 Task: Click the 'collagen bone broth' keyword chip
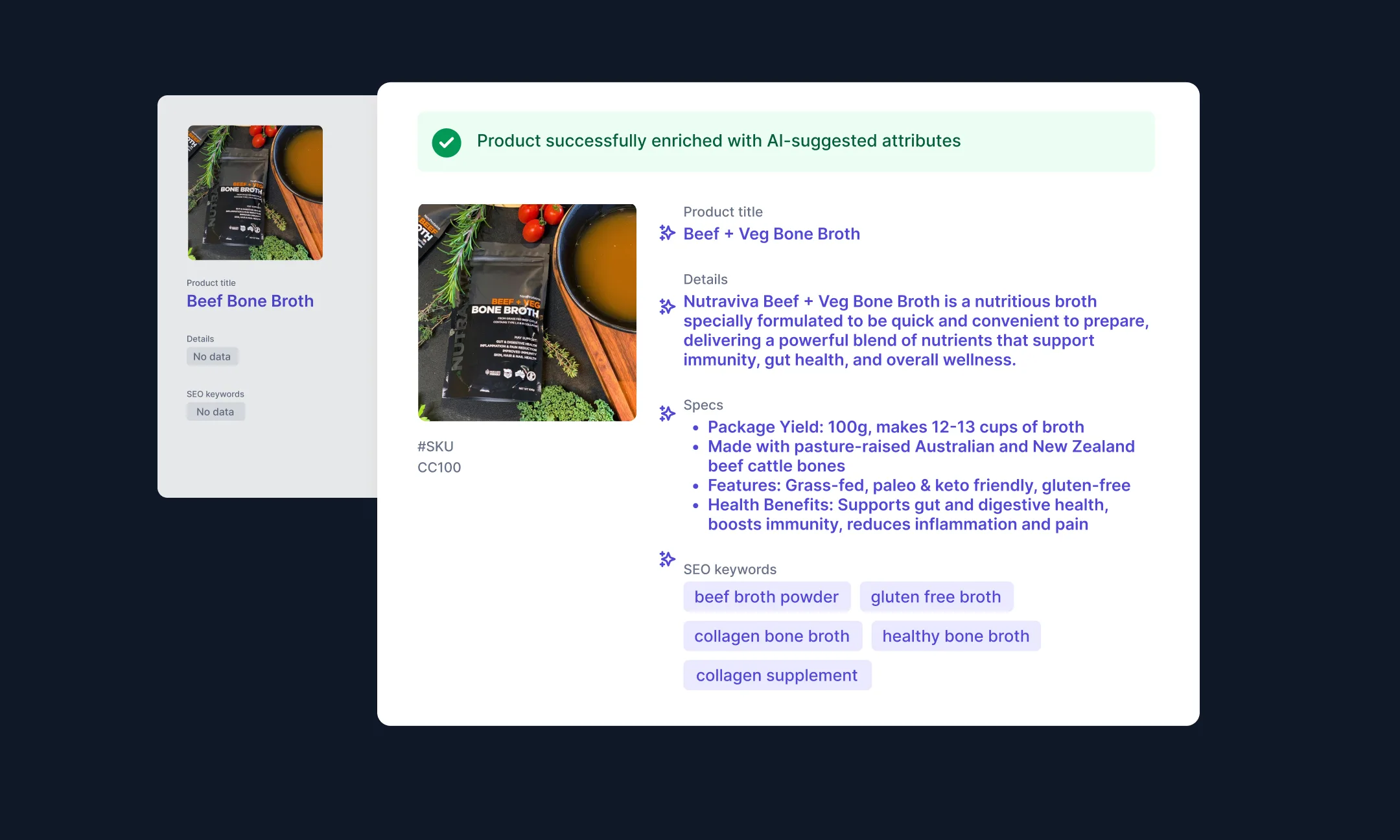771,636
